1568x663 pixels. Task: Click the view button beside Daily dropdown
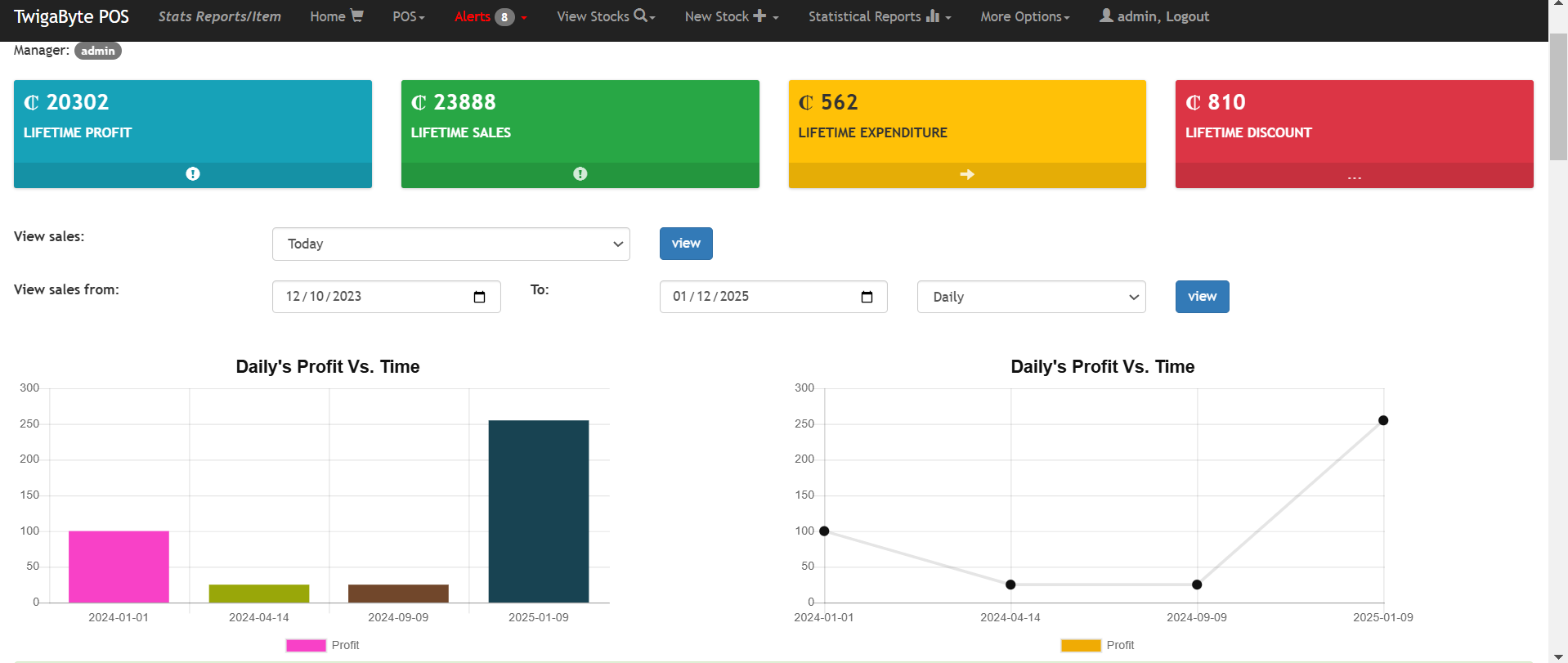tap(1202, 297)
